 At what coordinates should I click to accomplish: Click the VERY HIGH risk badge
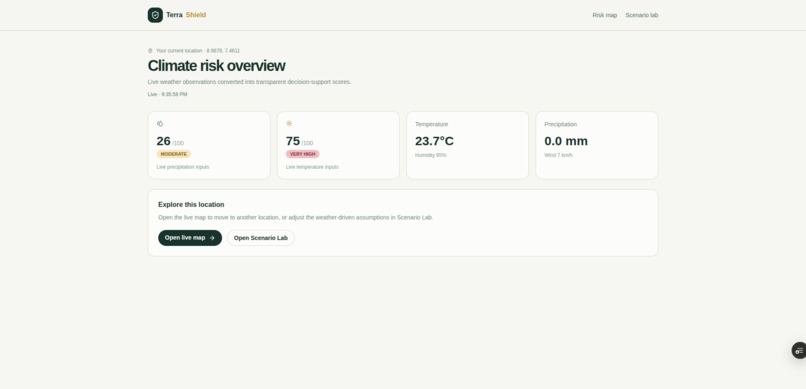point(302,154)
